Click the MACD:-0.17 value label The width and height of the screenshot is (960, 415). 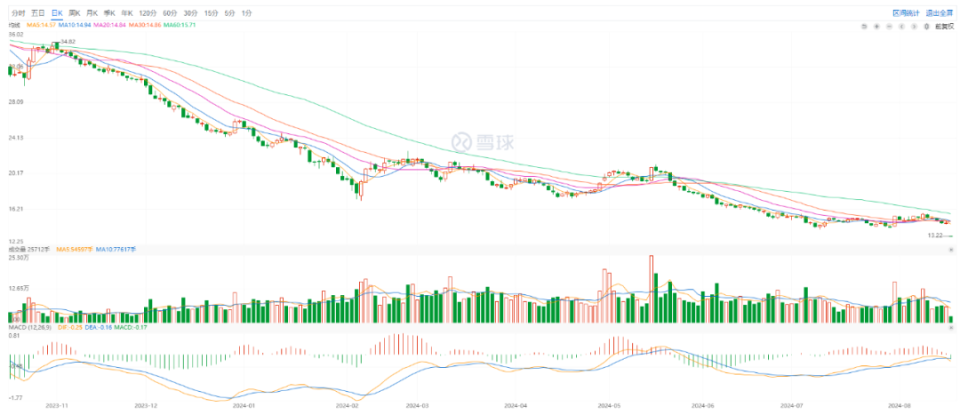130,327
